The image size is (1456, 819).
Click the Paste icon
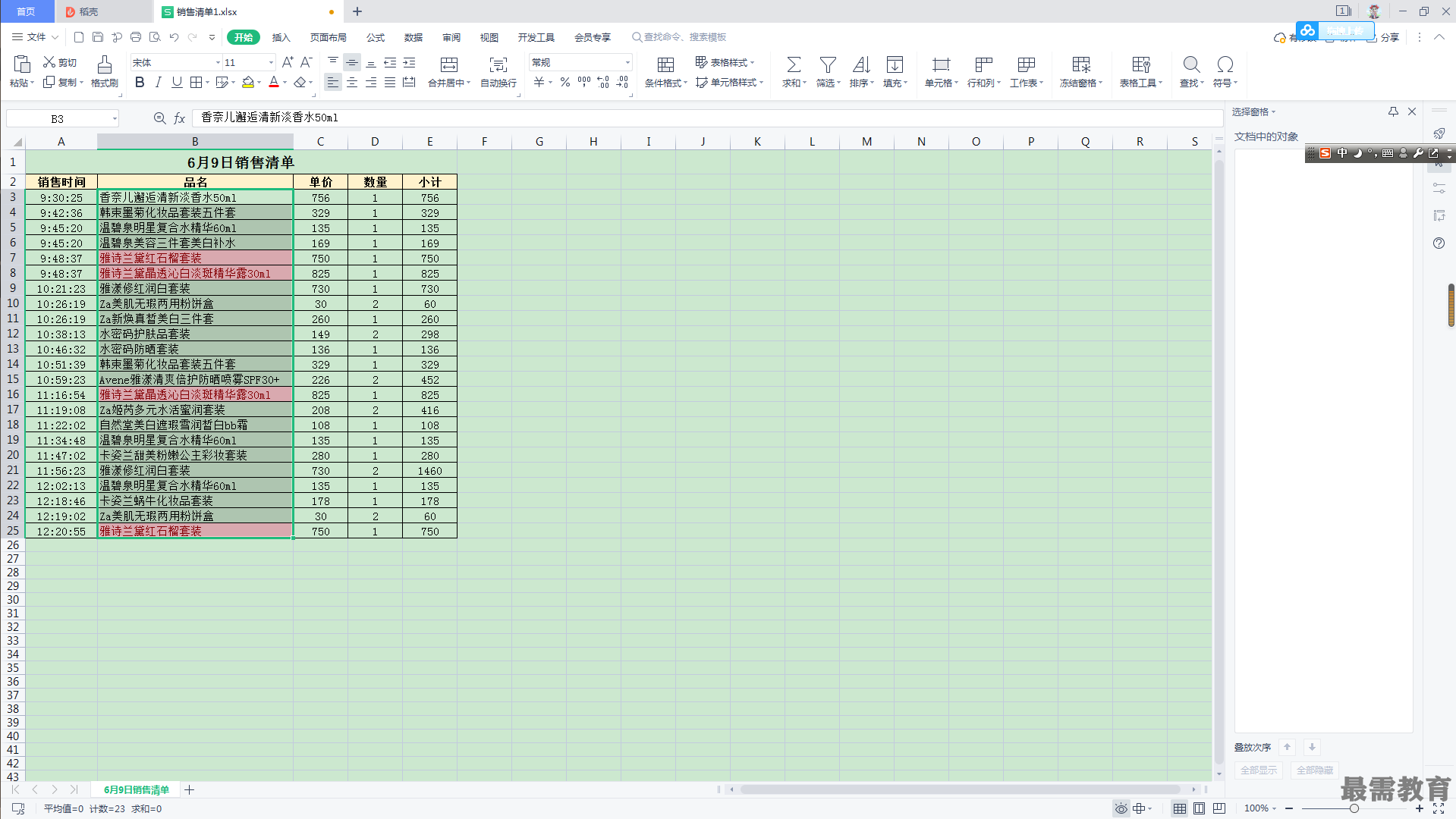pos(21,64)
